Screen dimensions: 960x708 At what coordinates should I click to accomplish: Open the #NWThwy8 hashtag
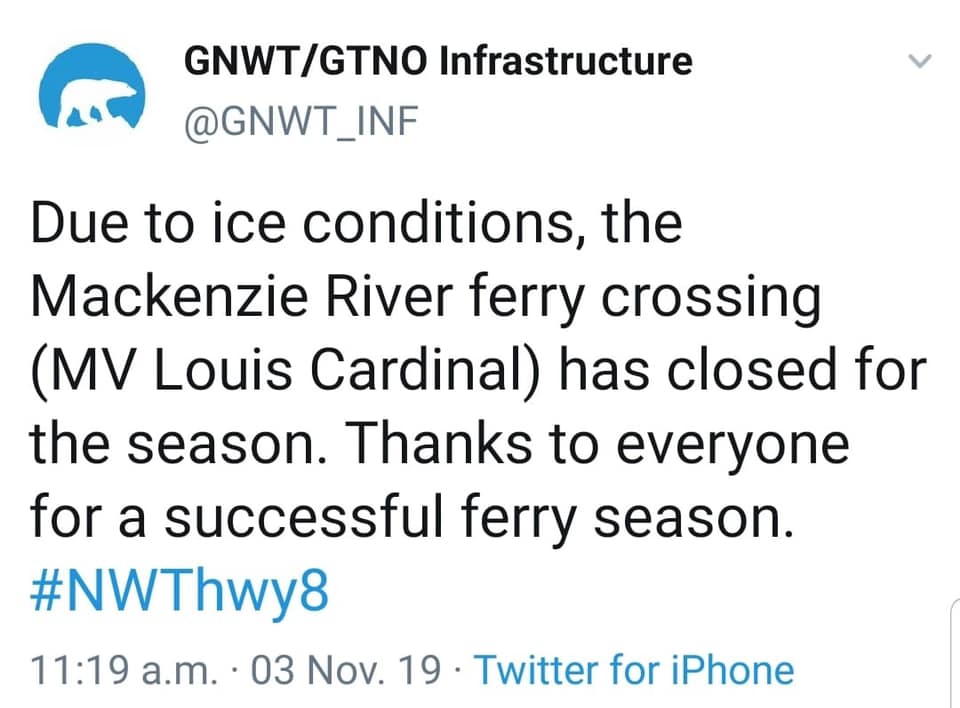(x=178, y=592)
